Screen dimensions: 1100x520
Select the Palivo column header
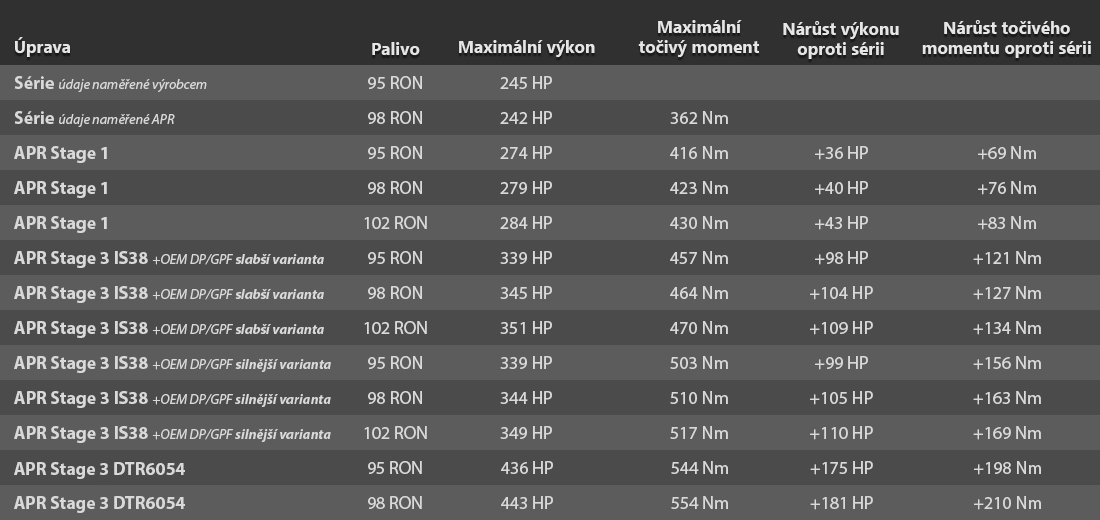395,48
